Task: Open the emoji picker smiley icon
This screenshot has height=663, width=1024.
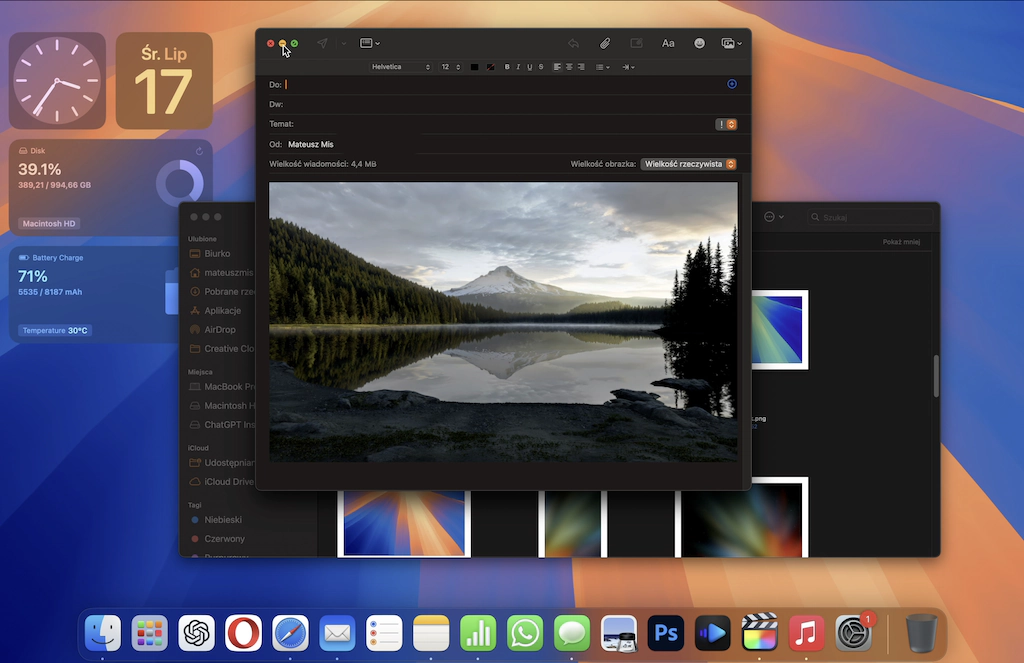Action: [699, 43]
